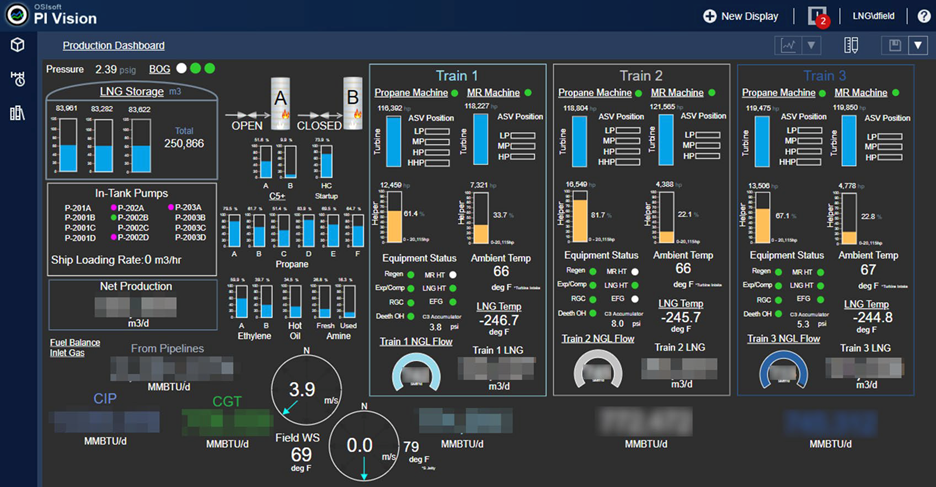Click the white BOG status indicator

pos(181,68)
